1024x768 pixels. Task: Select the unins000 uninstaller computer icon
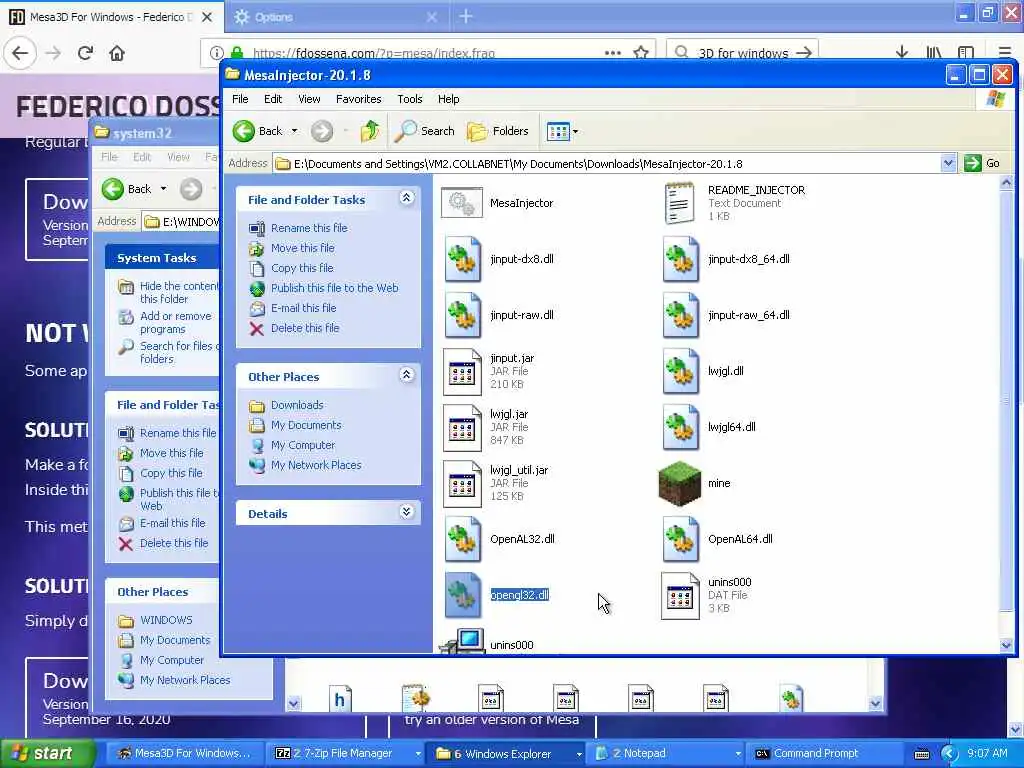pyautogui.click(x=462, y=641)
